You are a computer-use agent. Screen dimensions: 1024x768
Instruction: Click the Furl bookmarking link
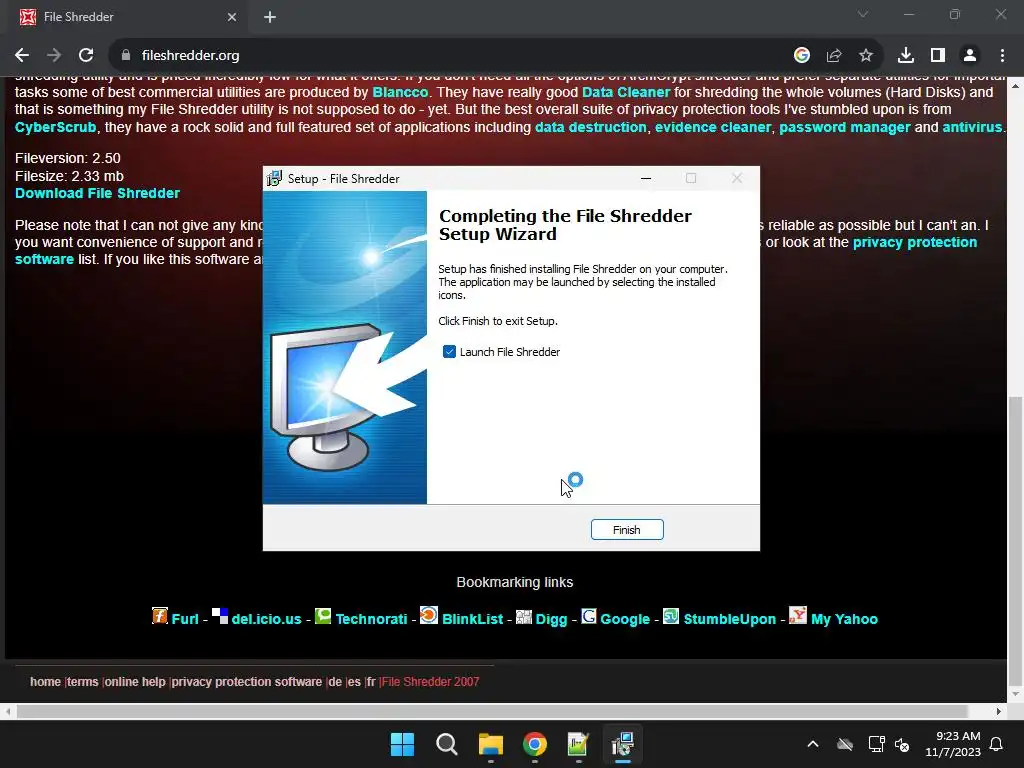click(x=185, y=619)
